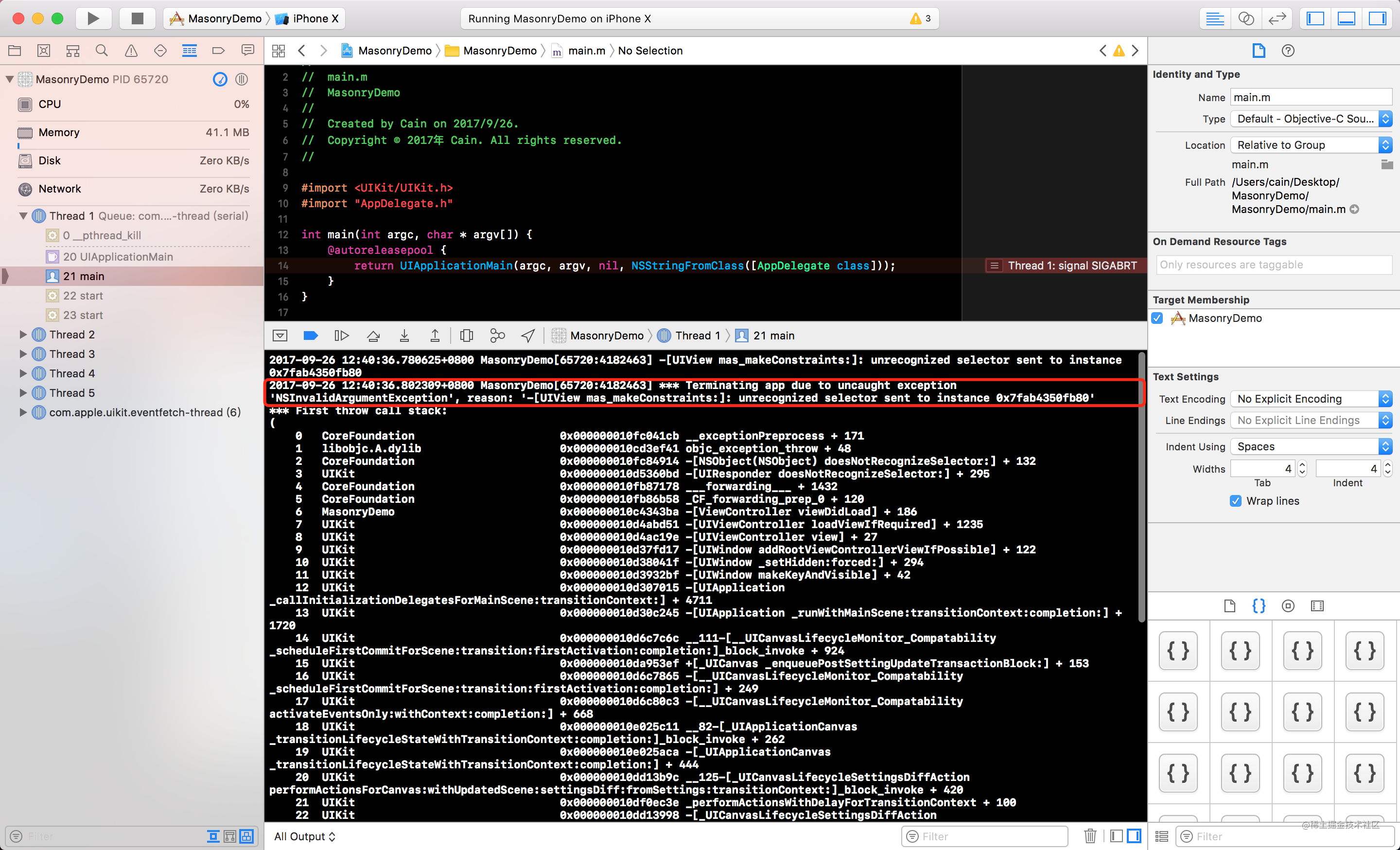Show the Quick Help inspector
The image size is (1400, 850).
click(x=1288, y=51)
